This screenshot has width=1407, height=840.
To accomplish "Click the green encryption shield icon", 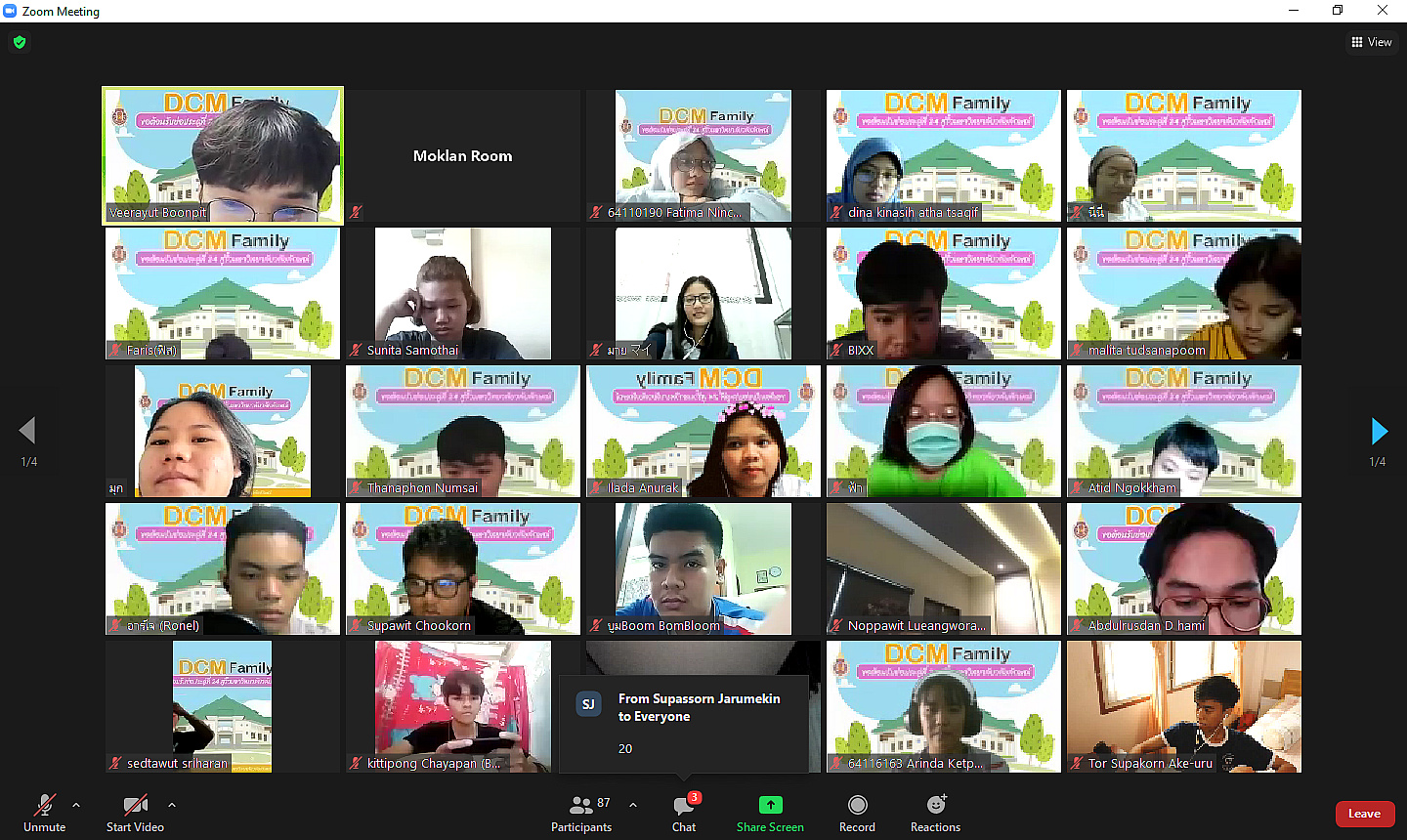I will [x=20, y=42].
